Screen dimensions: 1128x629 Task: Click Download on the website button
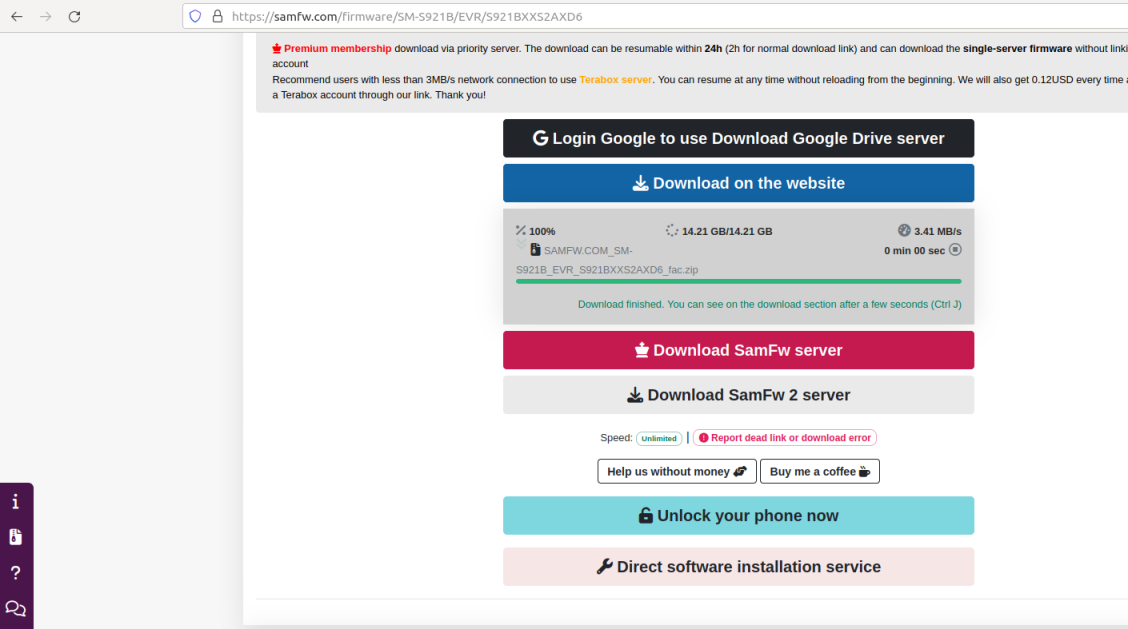(x=738, y=183)
